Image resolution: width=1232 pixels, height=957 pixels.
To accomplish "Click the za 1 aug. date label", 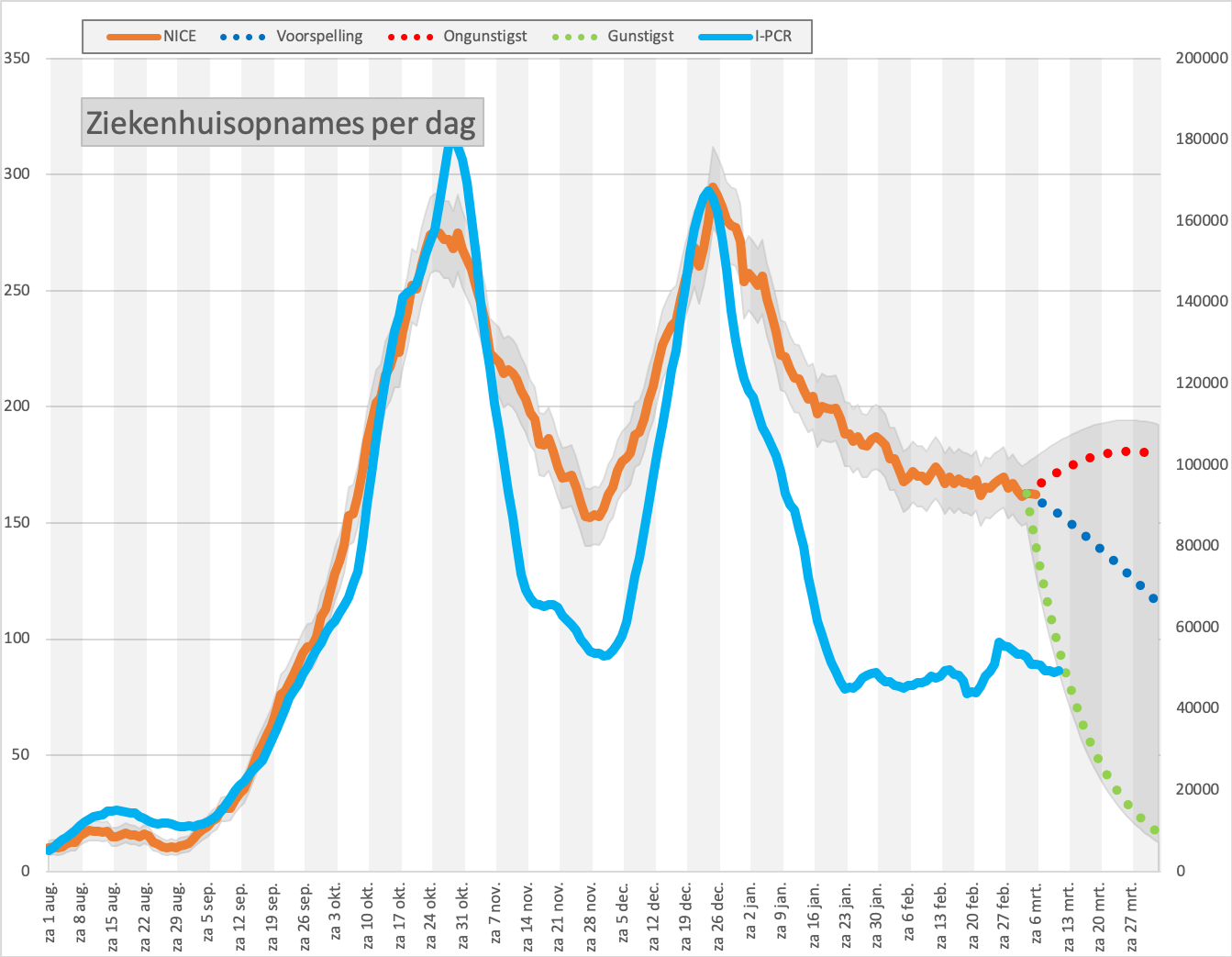I will [50, 913].
